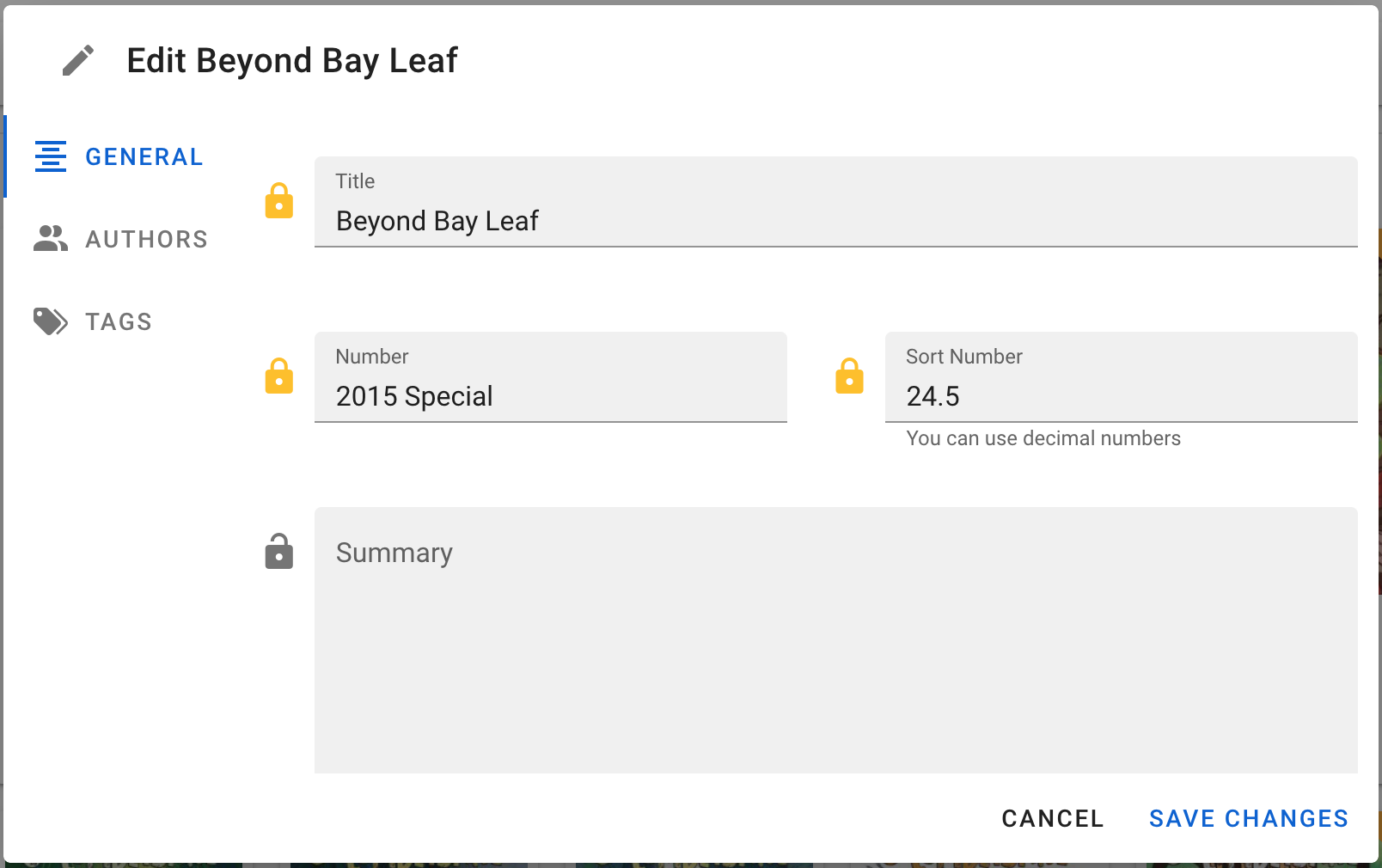This screenshot has height=868, width=1382.
Task: Click the decimal numbers hint text
Action: pos(1043,438)
